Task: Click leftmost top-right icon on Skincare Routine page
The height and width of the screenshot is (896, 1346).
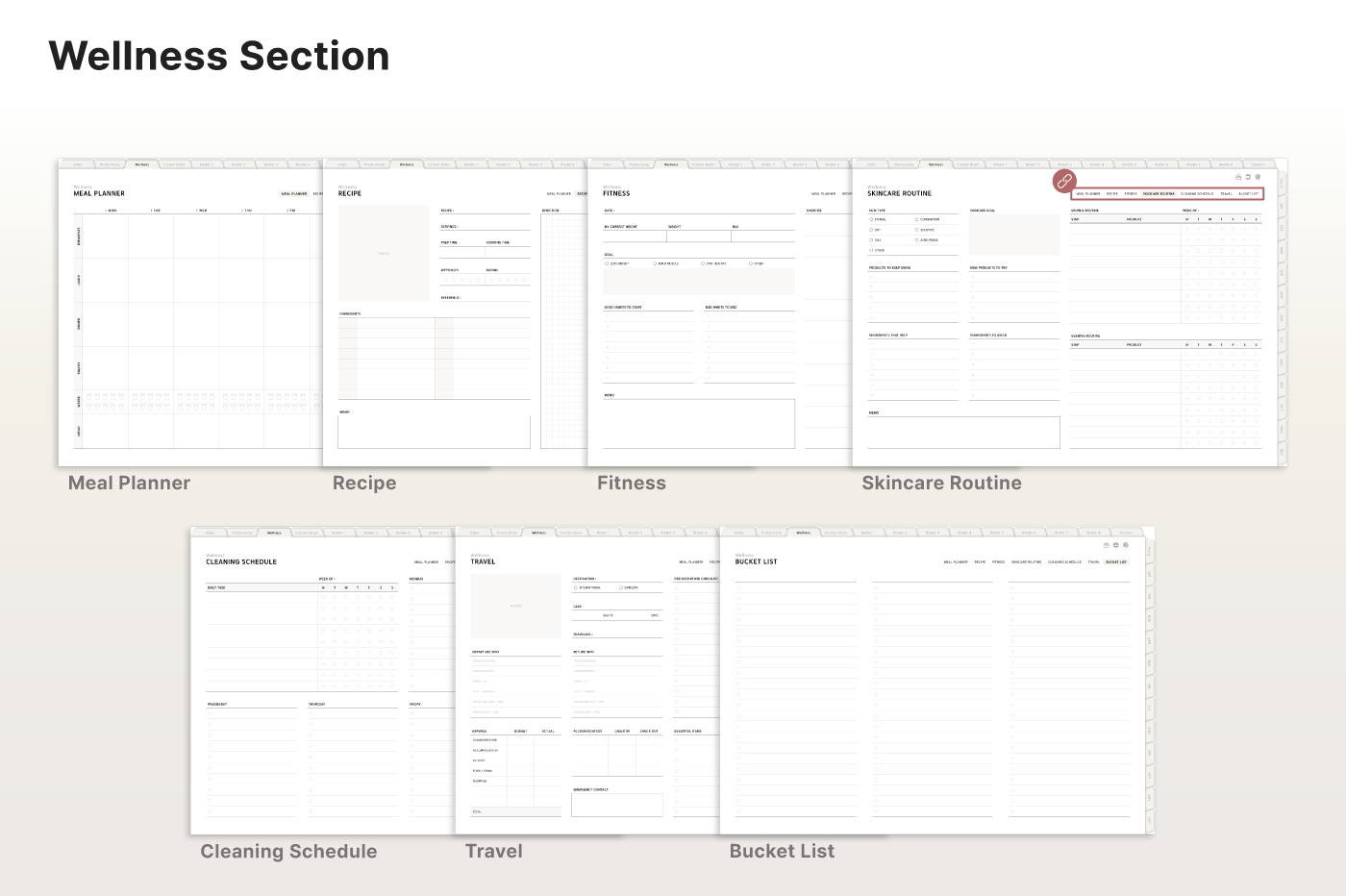Action: coord(1238,177)
